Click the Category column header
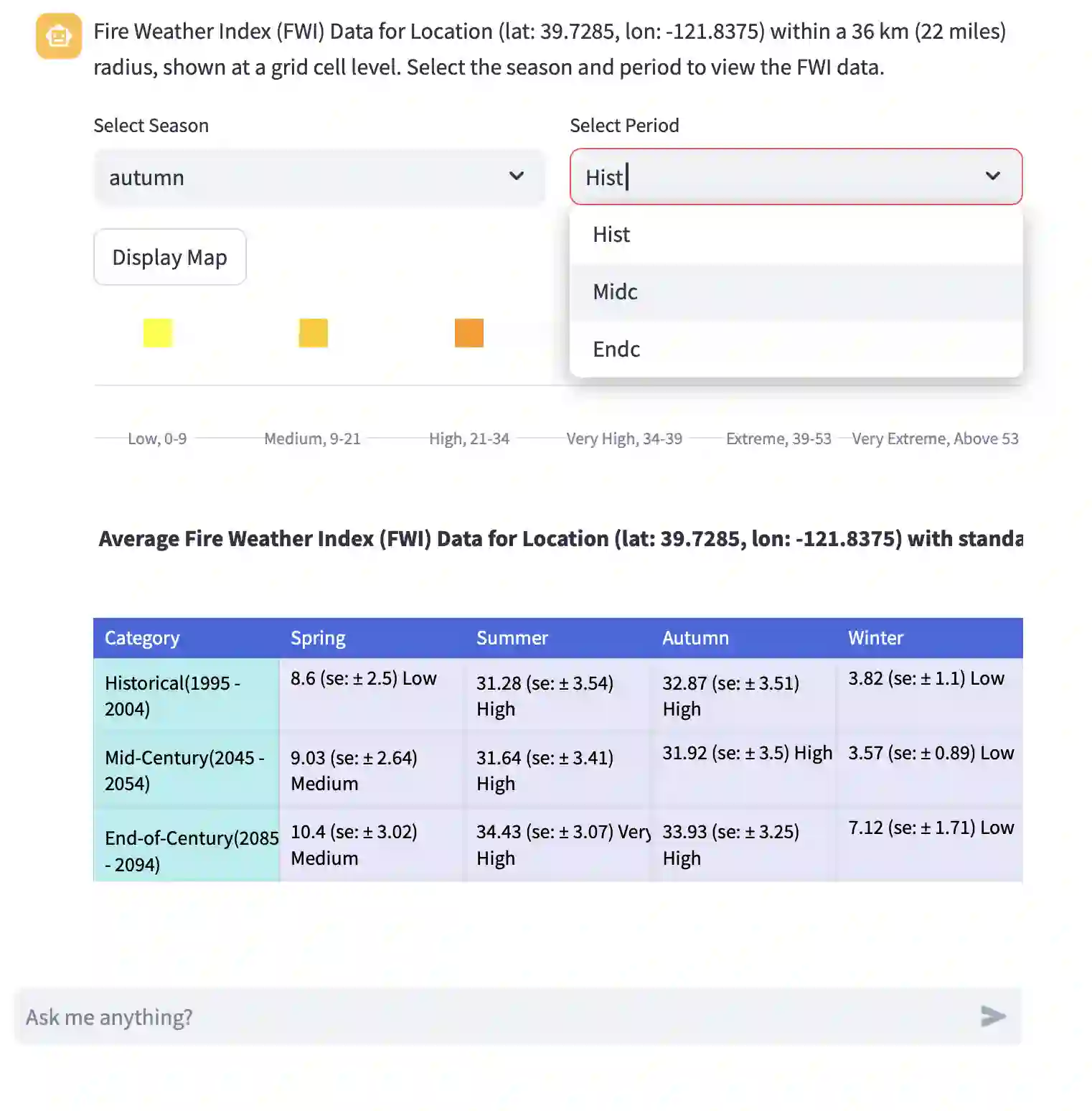The width and height of the screenshot is (1092, 1111). pos(187,638)
